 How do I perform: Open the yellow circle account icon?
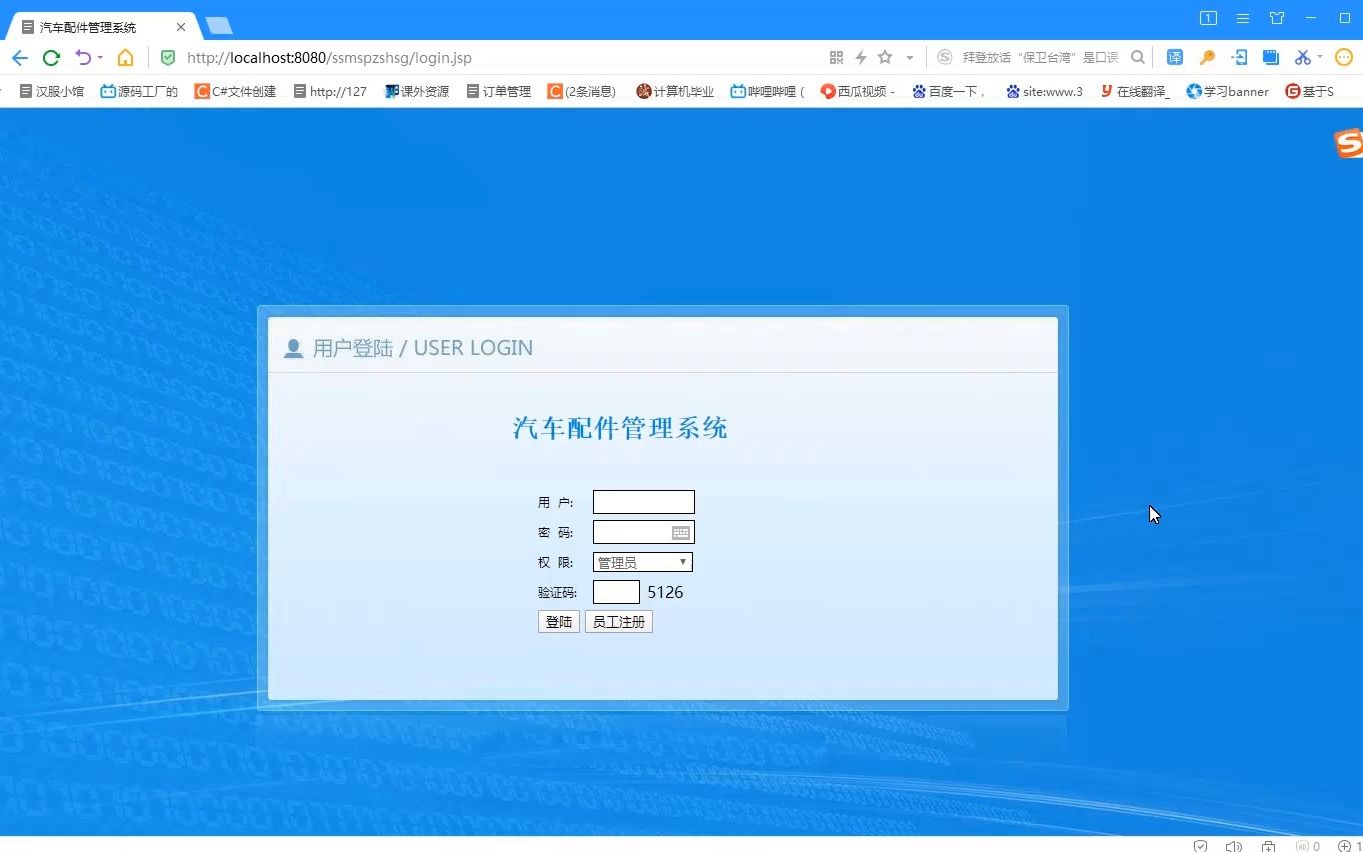[x=1344, y=57]
